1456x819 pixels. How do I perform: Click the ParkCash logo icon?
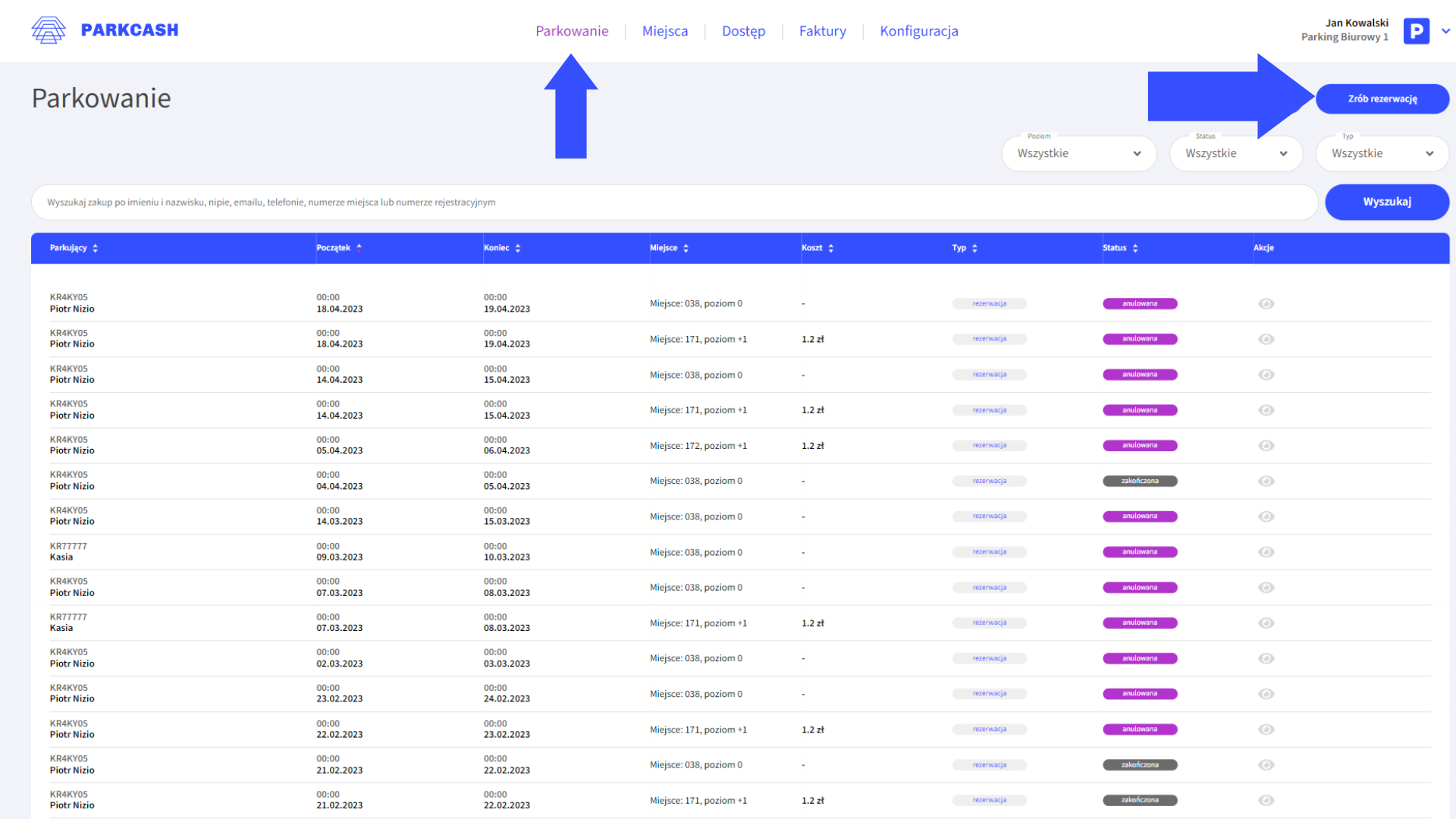49,30
